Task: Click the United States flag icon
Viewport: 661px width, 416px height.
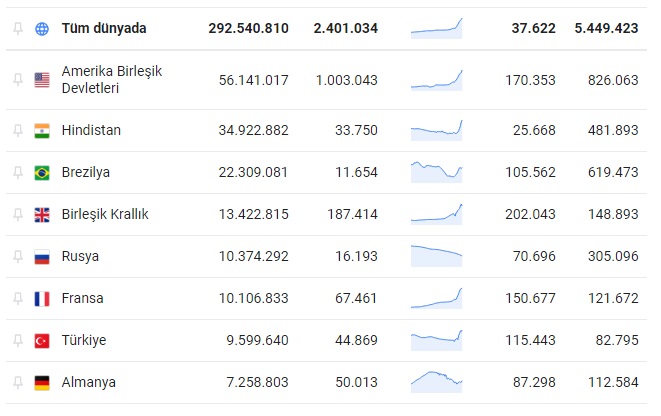Action: pos(42,80)
